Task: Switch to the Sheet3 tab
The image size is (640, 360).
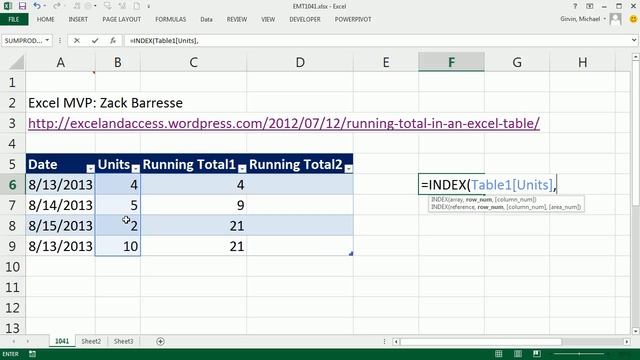Action: tap(124, 341)
